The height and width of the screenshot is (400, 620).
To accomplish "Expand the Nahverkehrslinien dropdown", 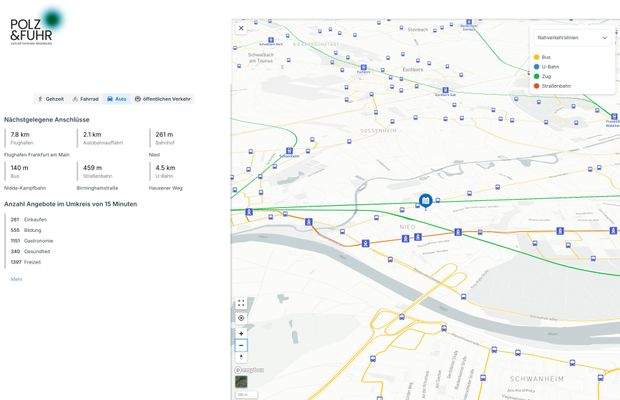I will 570,37.
